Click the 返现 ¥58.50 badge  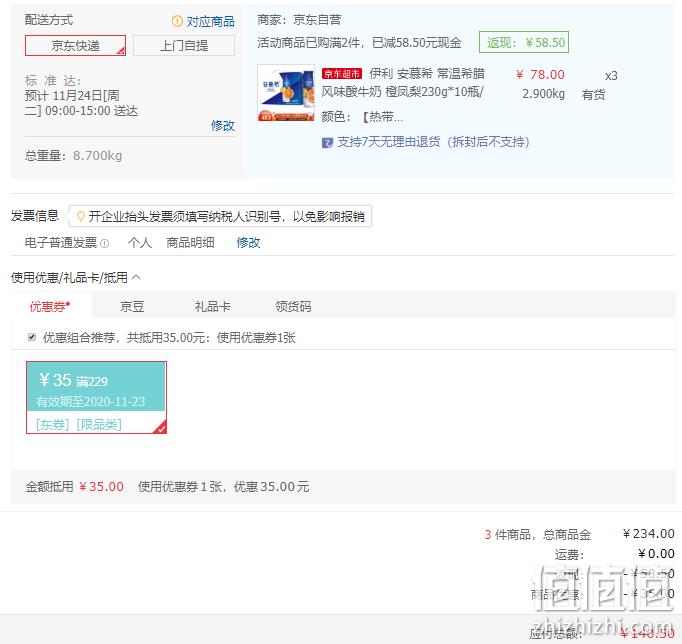[524, 42]
